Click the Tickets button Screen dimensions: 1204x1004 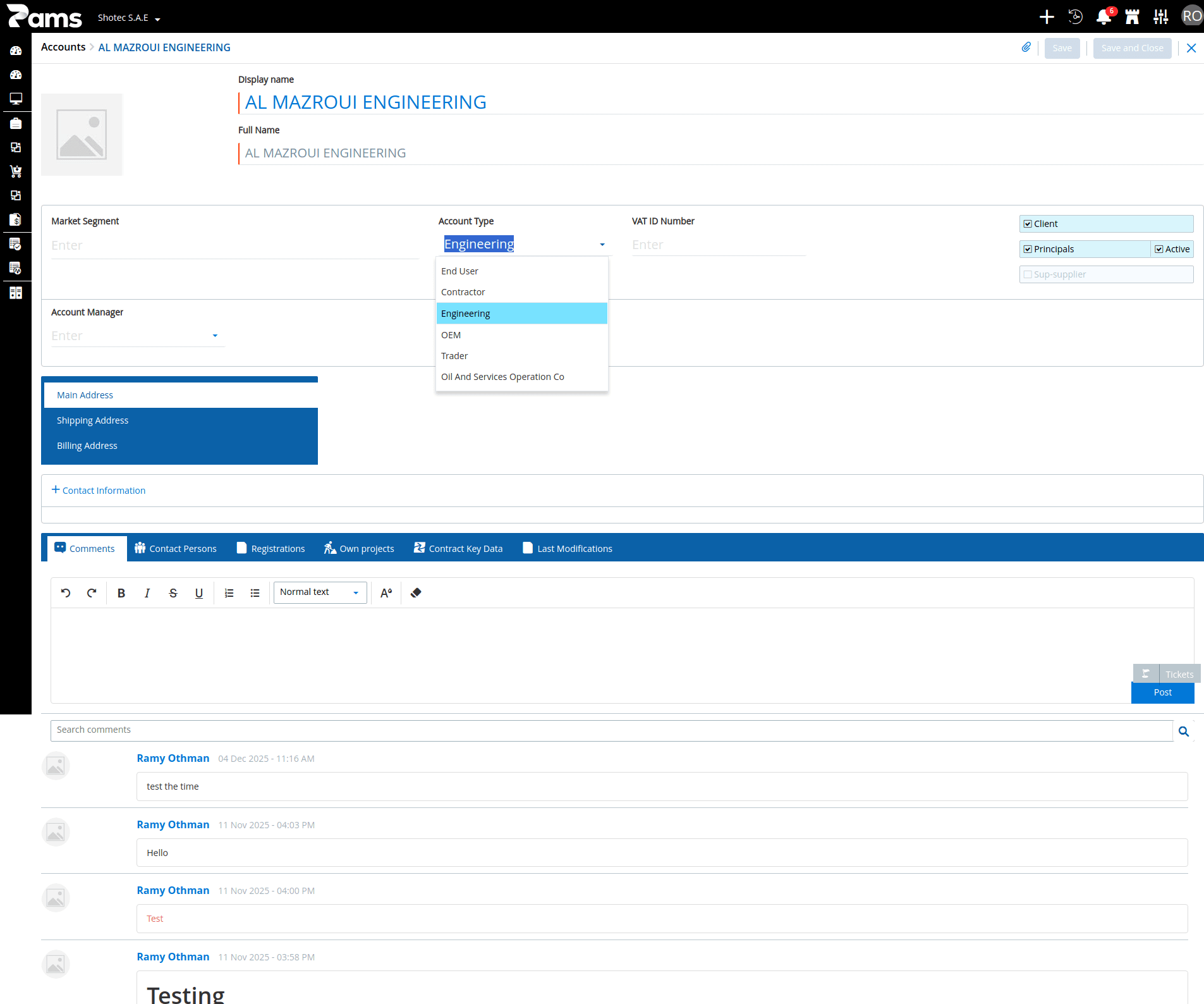click(1179, 674)
